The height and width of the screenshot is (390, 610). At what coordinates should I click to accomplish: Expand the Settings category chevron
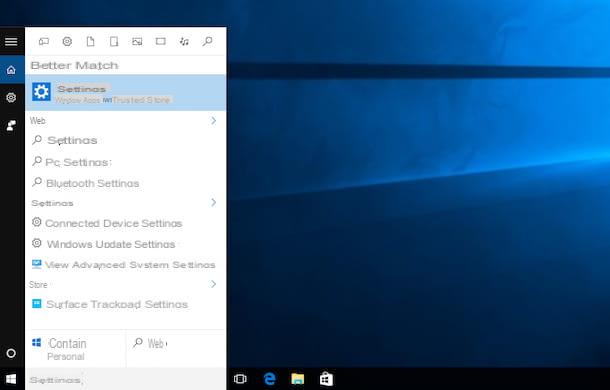pos(213,202)
